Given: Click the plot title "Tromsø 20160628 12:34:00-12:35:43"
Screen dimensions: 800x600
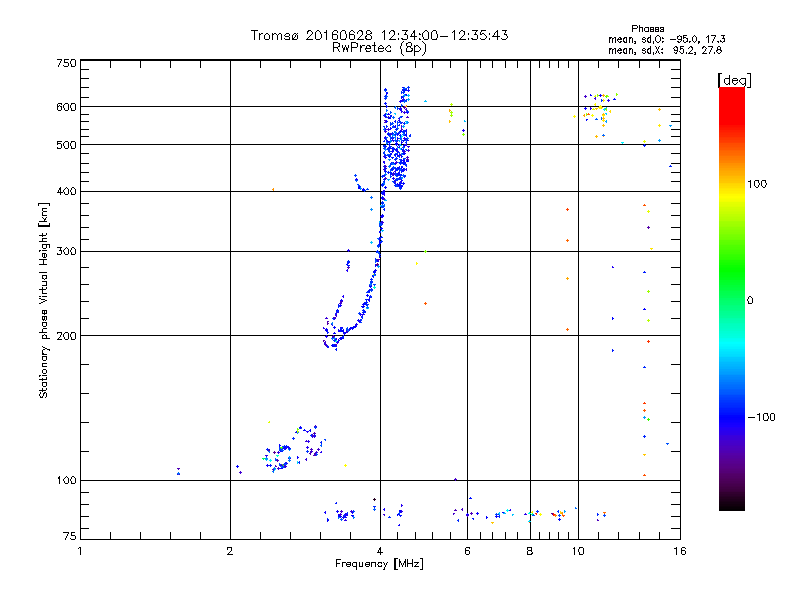Looking at the screenshot, I should pyautogui.click(x=379, y=35).
